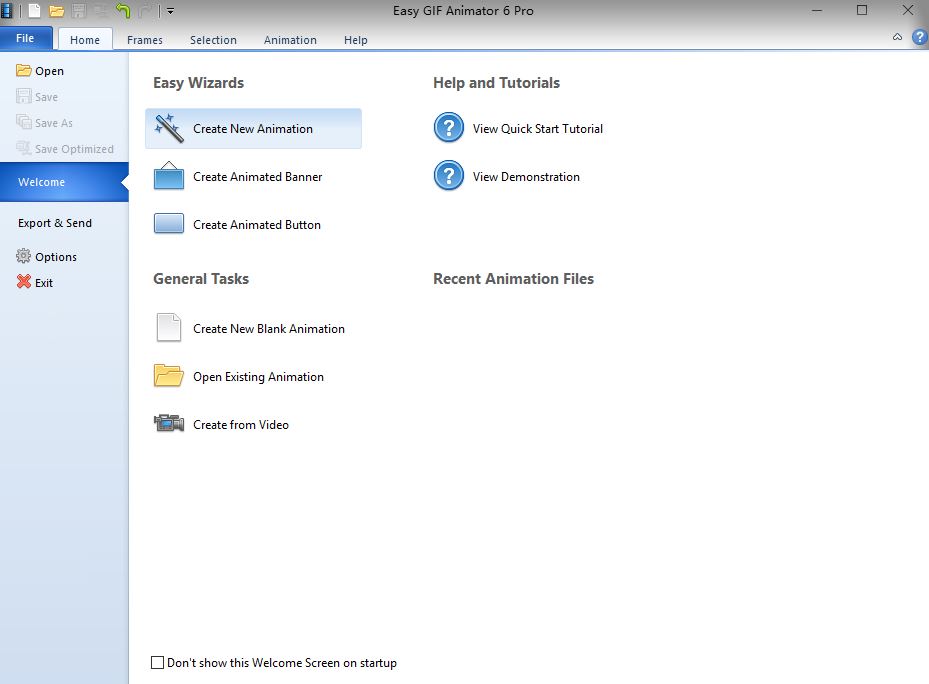Viewport: 929px width, 684px height.
Task: Launch the Create Animated Button wizard
Action: click(x=253, y=225)
